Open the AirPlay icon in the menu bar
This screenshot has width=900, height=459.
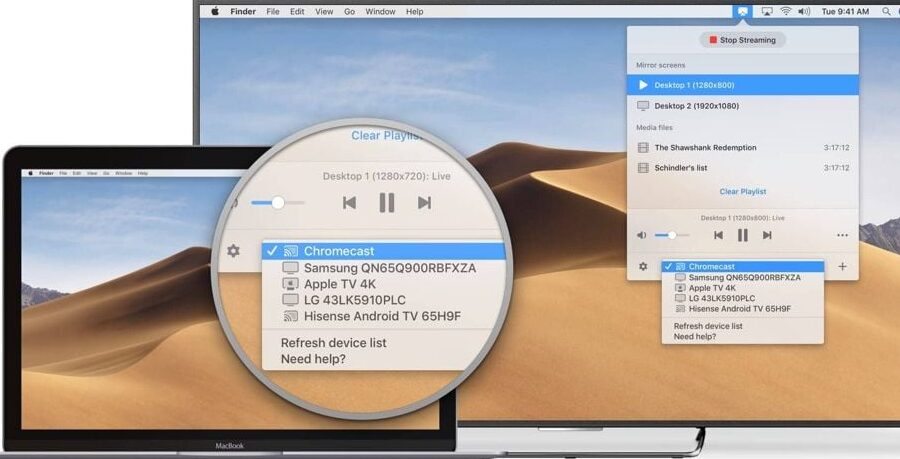[767, 11]
